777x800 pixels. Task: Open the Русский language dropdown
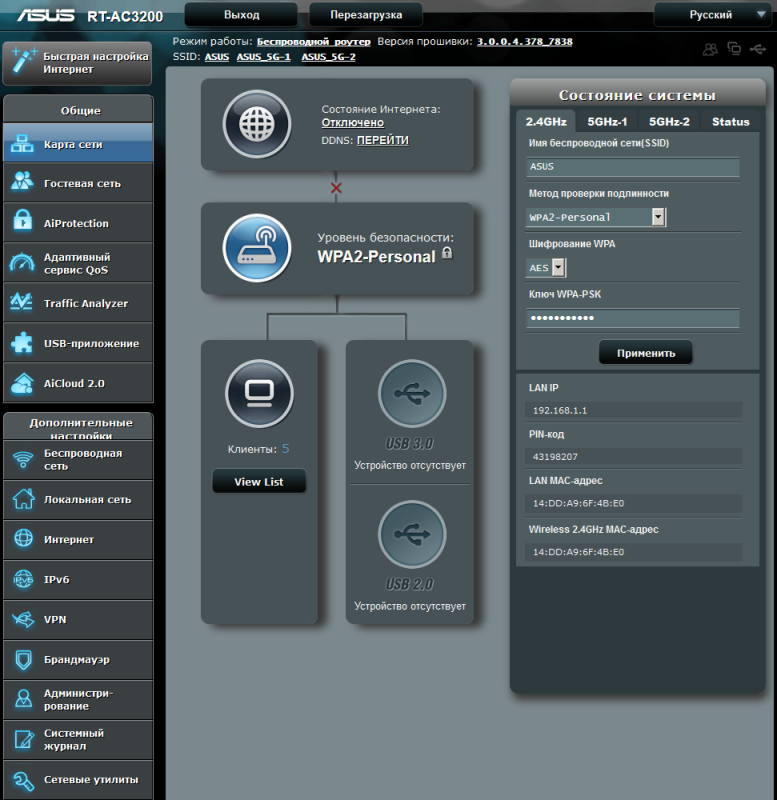(712, 15)
